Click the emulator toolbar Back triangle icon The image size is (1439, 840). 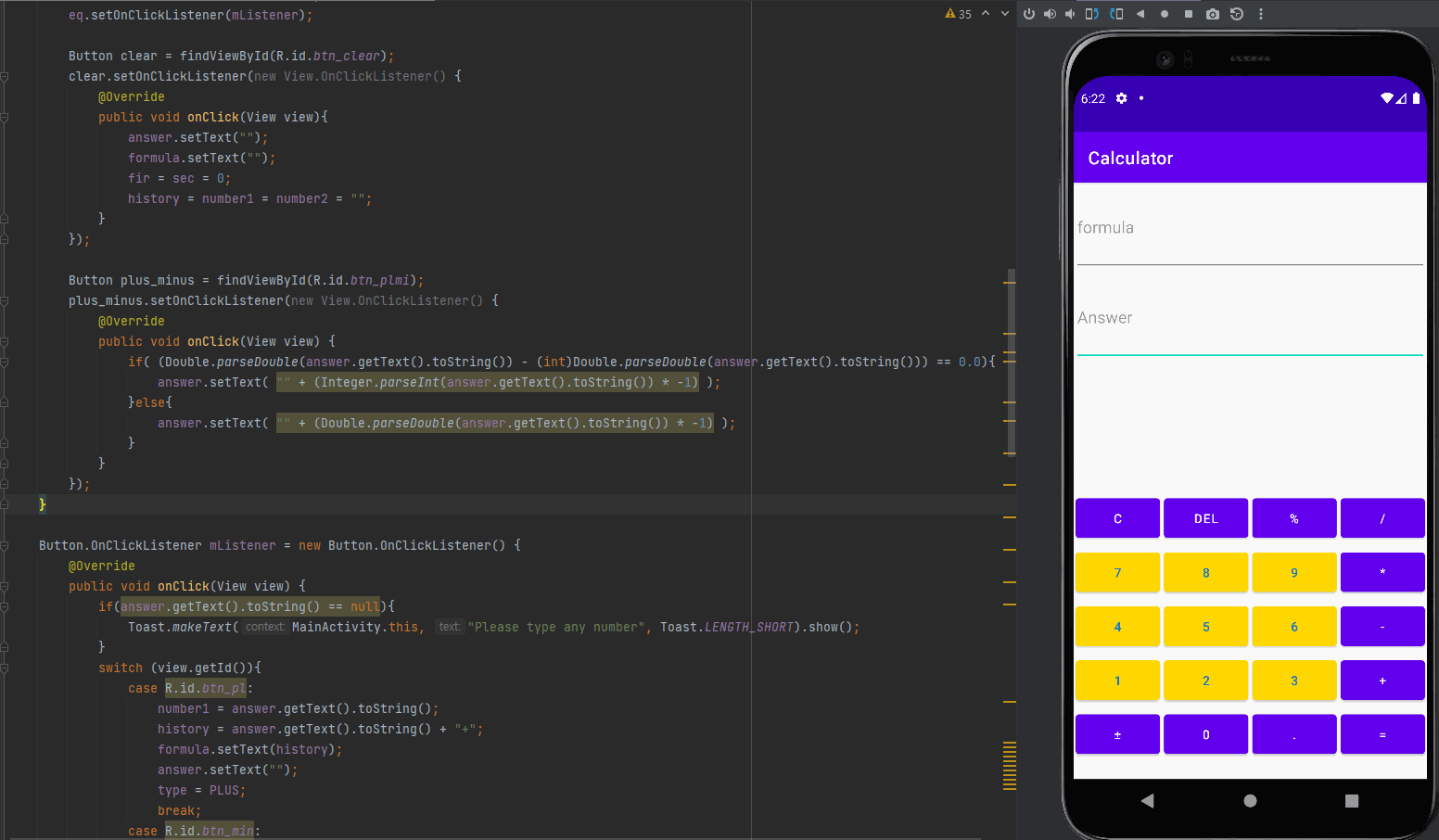point(1140,14)
